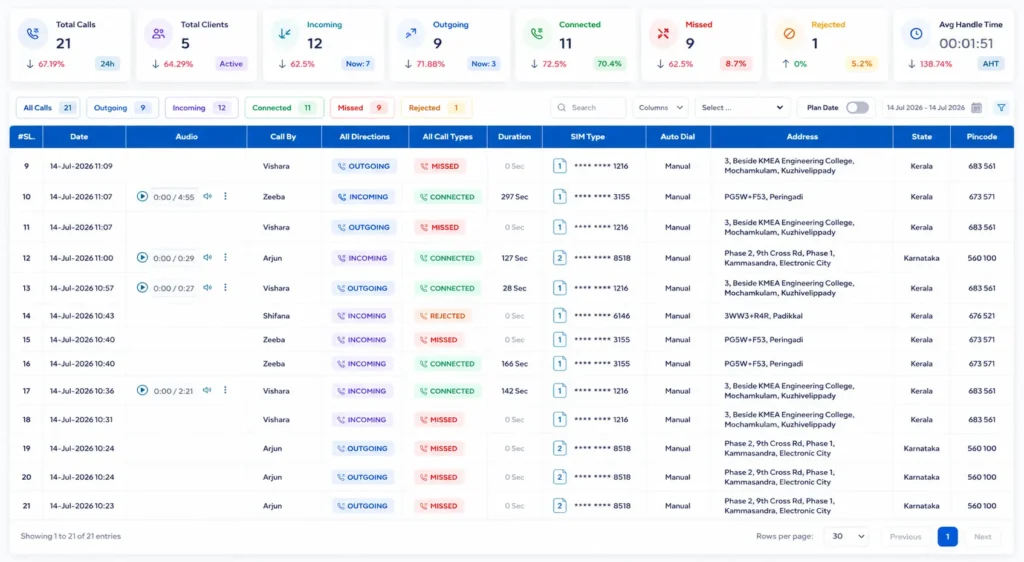
Task: Mute volume icon on Arjun's 11:00 recording
Action: pos(207,258)
